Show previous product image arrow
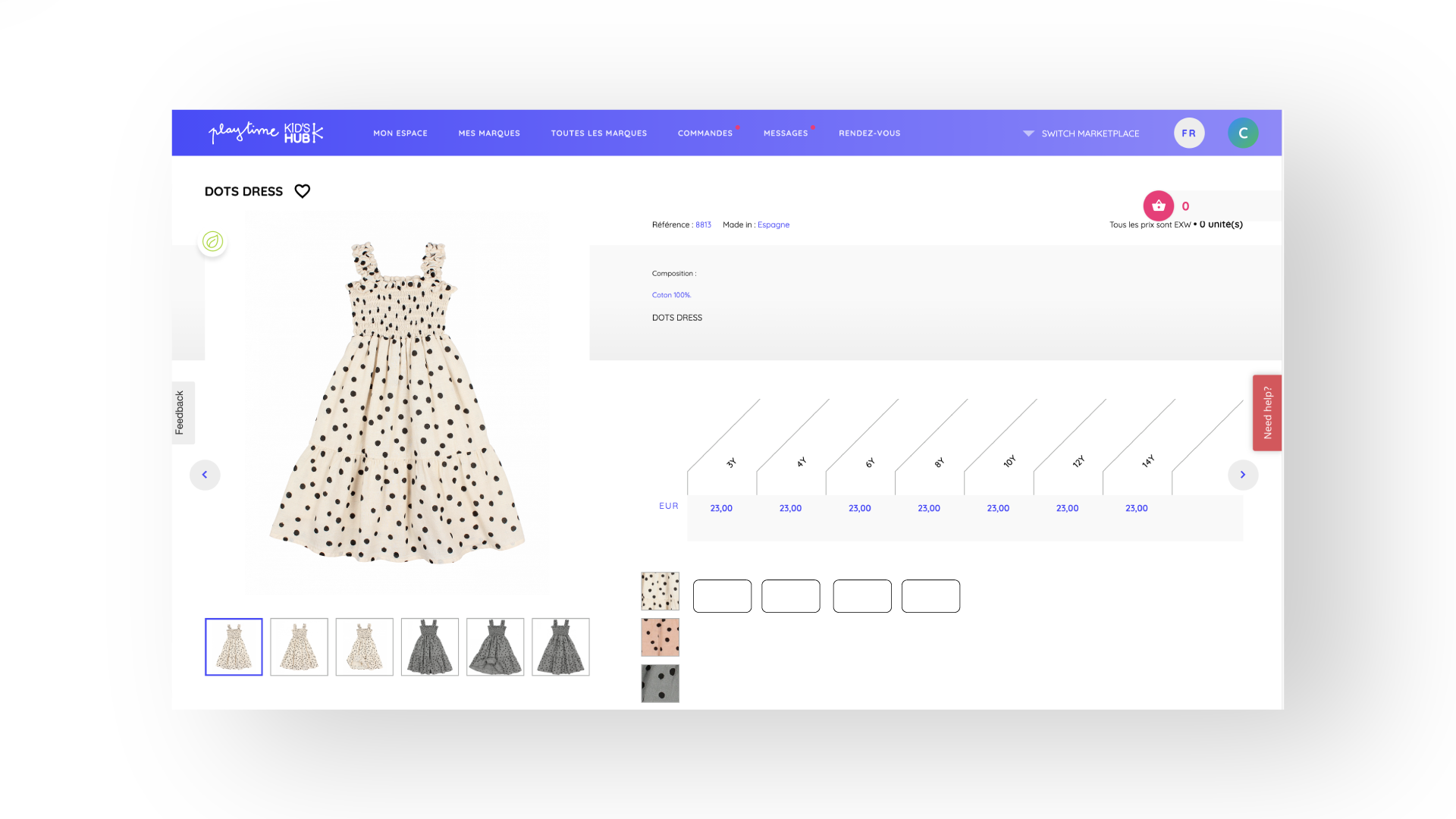The width and height of the screenshot is (1456, 819). pos(205,475)
